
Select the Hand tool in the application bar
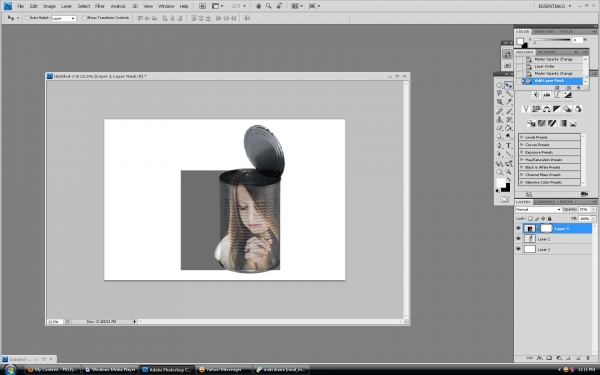[258, 6]
